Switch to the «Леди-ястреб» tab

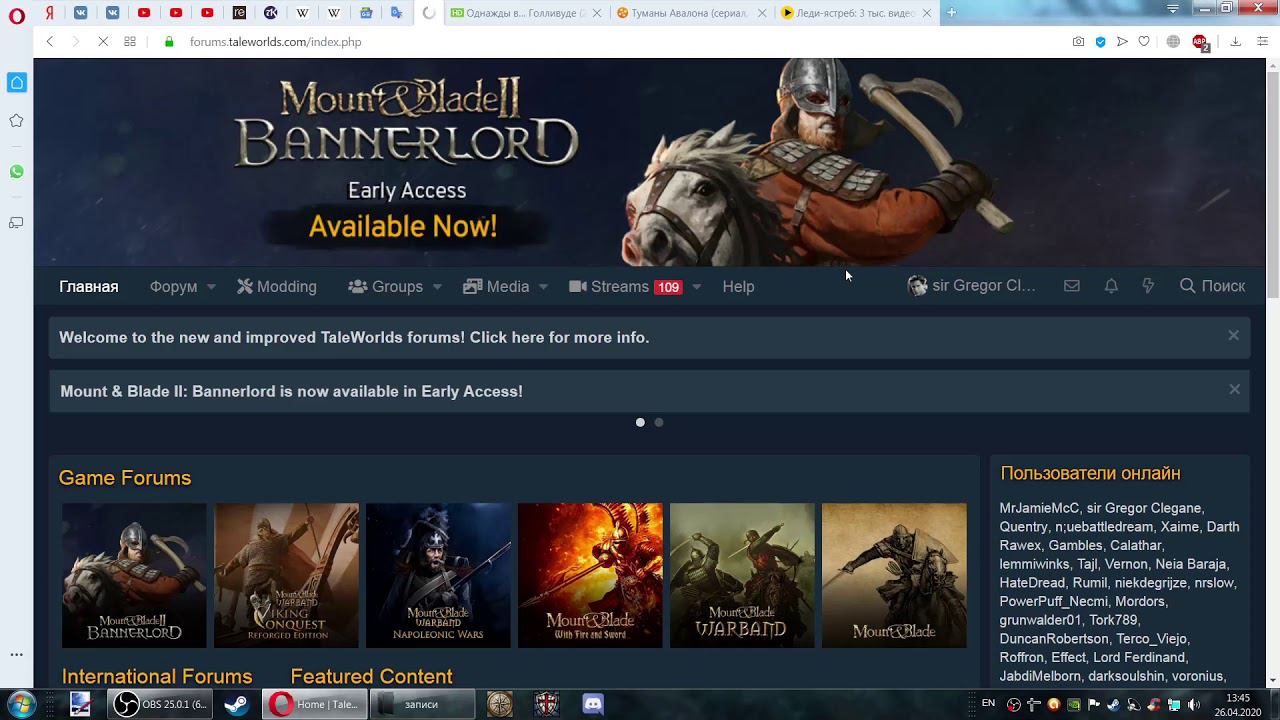click(855, 13)
